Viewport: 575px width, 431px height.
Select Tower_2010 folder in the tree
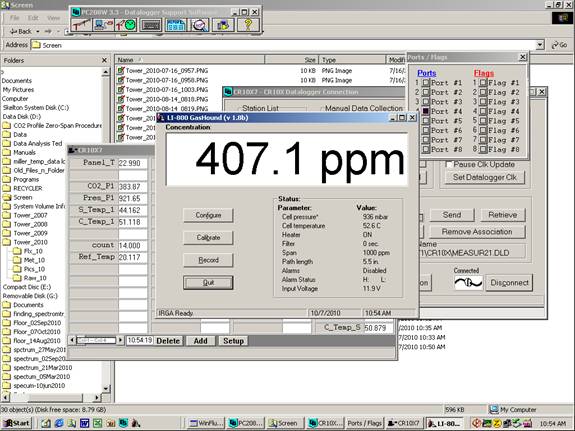click(x=30, y=242)
